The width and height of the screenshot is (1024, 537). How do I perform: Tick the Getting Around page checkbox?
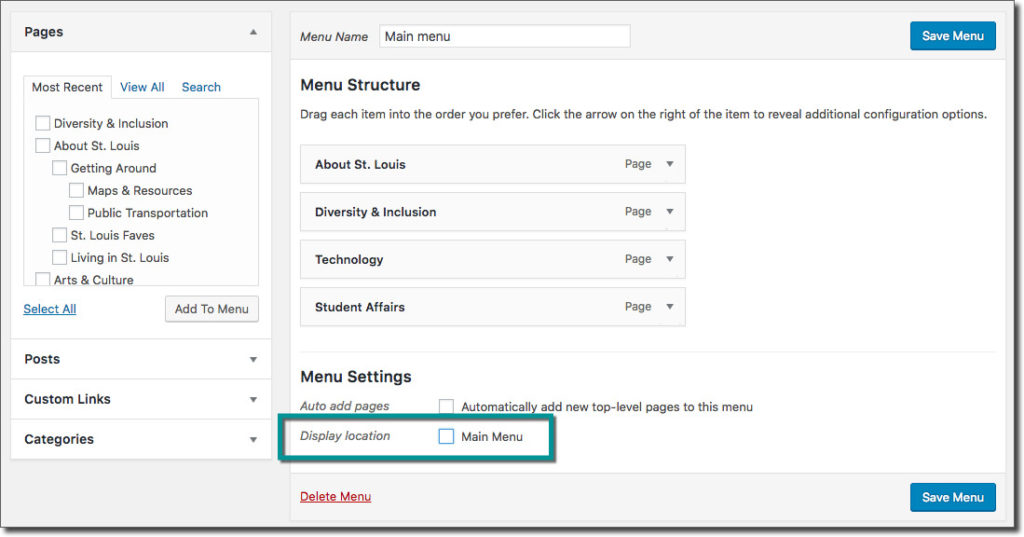[59, 168]
